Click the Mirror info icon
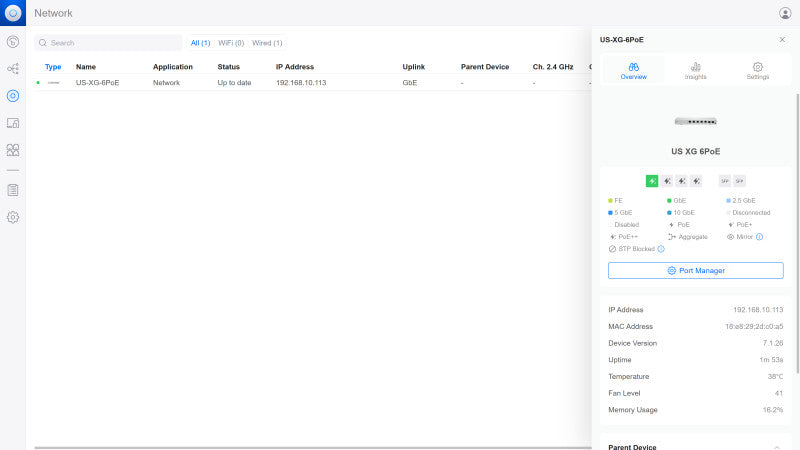Screen dimensions: 800x450 pos(759,237)
